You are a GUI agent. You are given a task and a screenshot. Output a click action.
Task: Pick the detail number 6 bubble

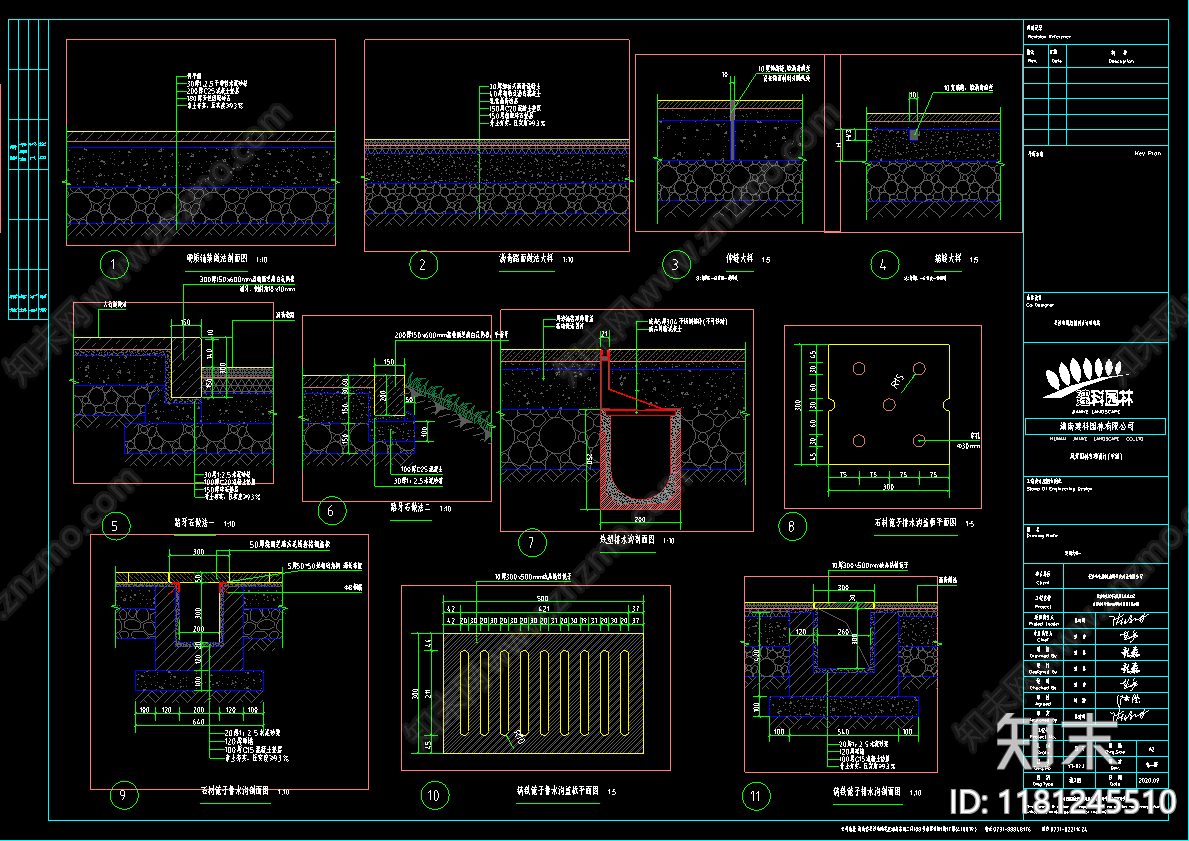click(x=331, y=511)
